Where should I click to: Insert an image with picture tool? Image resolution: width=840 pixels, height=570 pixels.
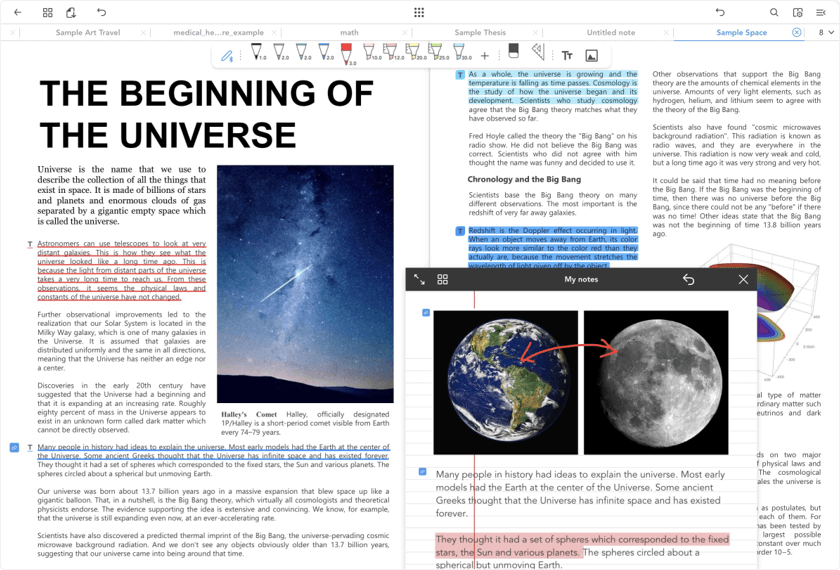[x=591, y=56]
